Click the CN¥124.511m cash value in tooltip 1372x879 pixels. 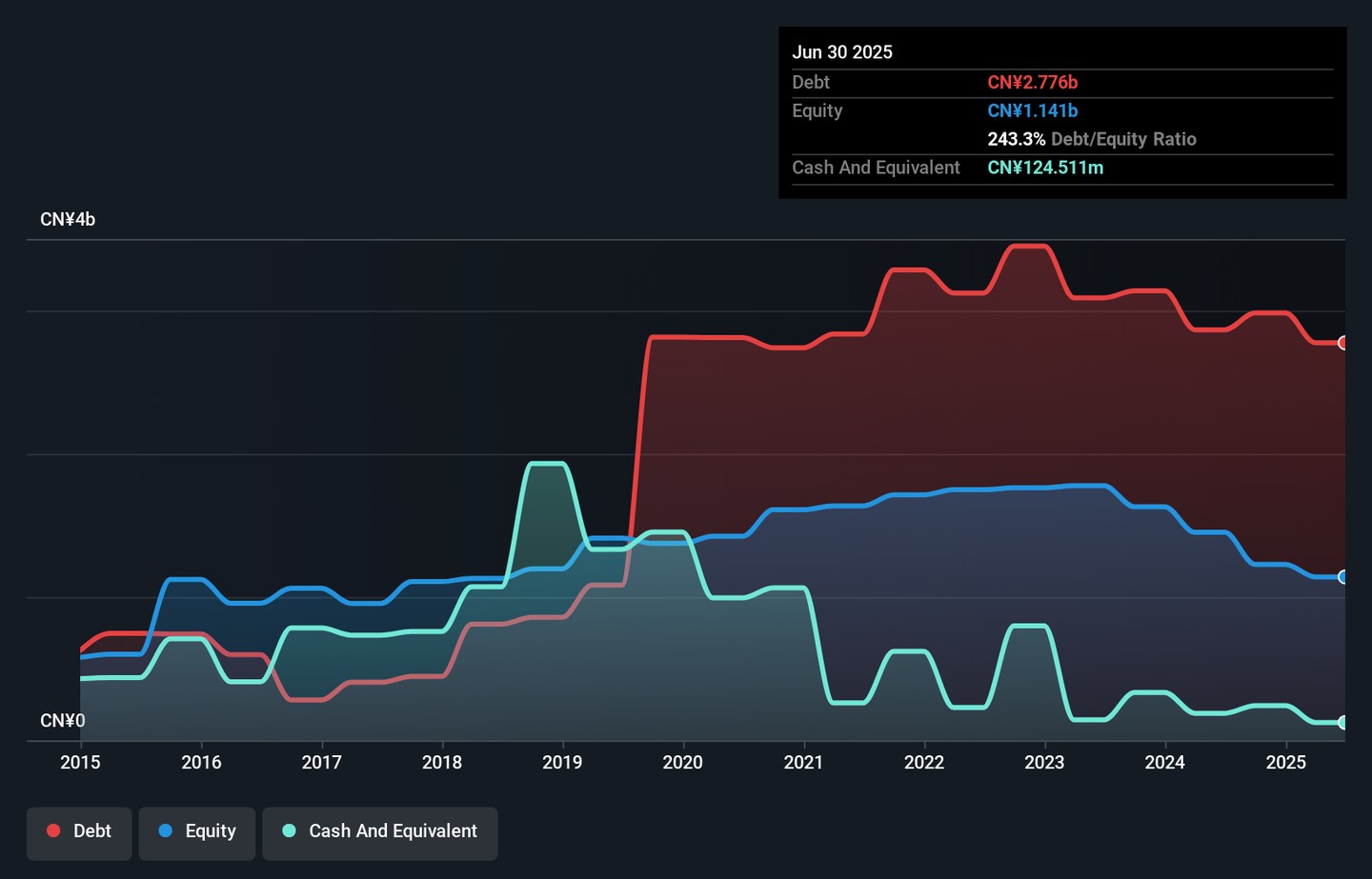coord(1045,168)
